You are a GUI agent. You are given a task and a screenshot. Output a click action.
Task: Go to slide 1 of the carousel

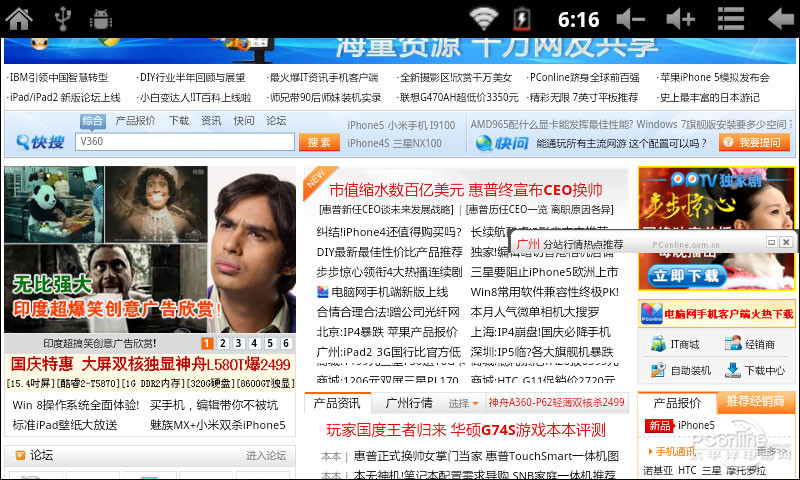[207, 343]
